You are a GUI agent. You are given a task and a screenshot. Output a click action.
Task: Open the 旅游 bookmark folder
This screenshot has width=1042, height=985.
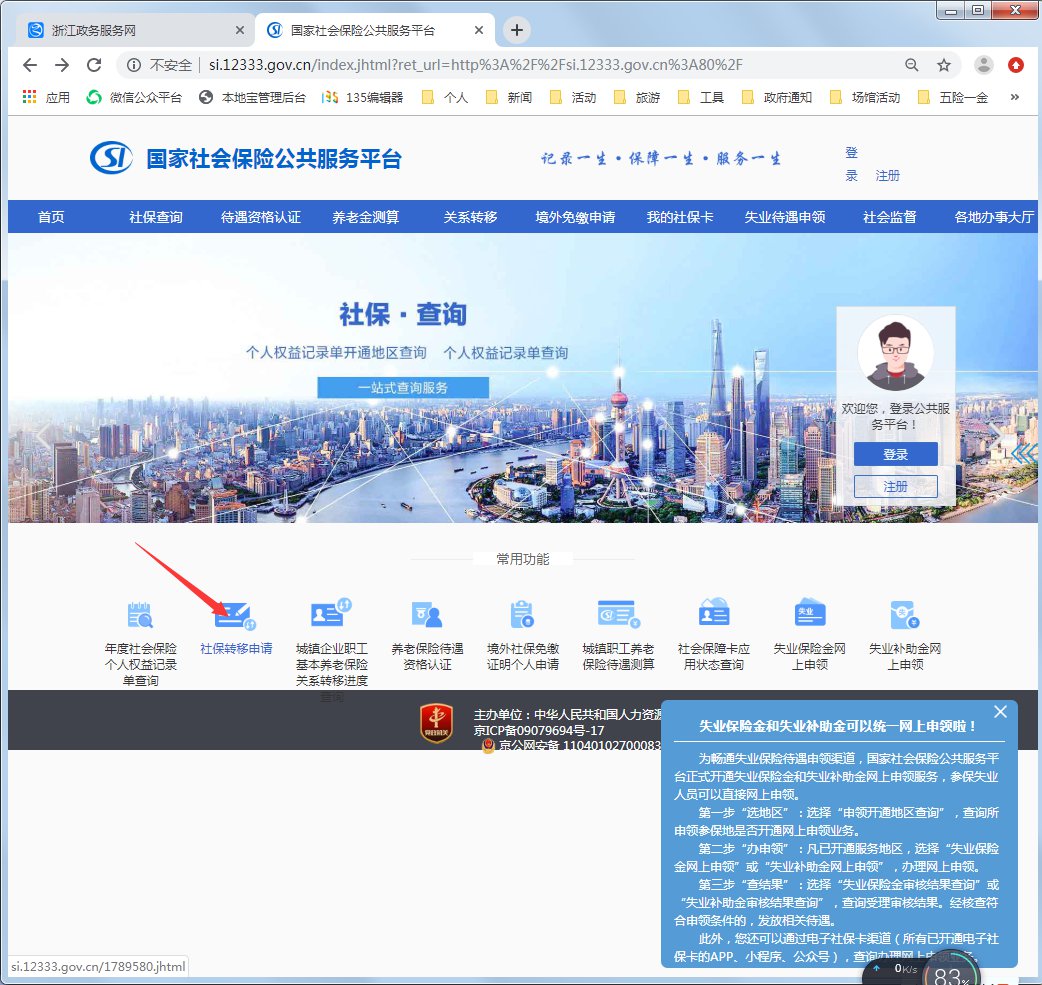(637, 97)
